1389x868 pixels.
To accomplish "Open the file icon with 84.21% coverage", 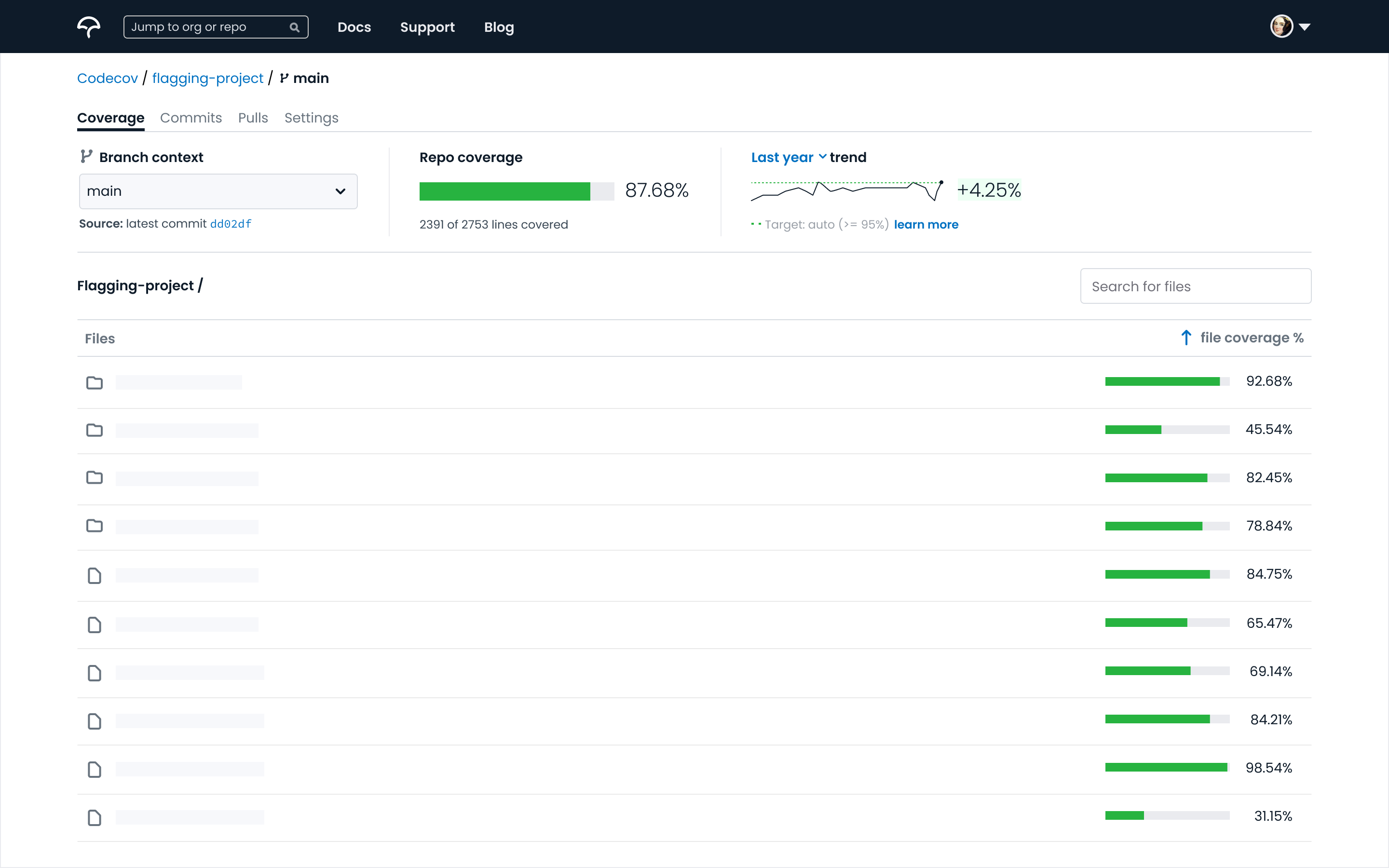I will pyautogui.click(x=94, y=721).
